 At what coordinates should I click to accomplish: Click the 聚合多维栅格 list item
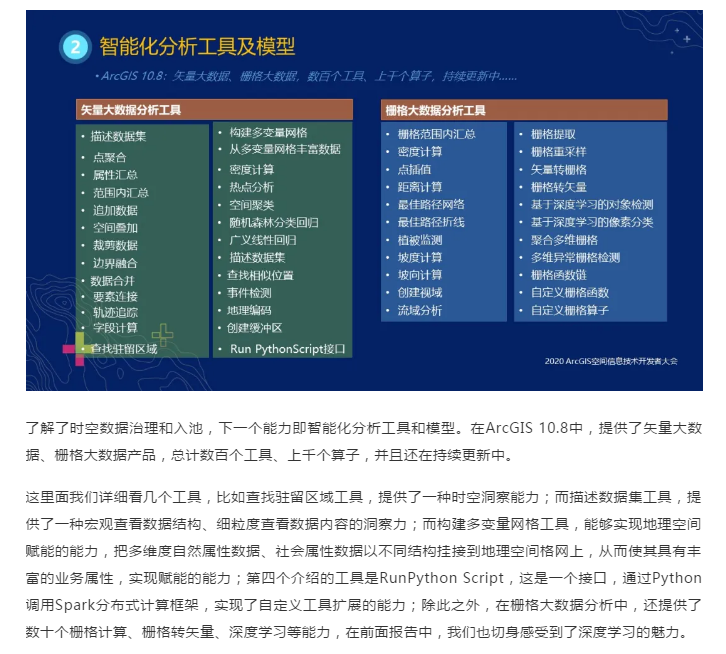564,240
